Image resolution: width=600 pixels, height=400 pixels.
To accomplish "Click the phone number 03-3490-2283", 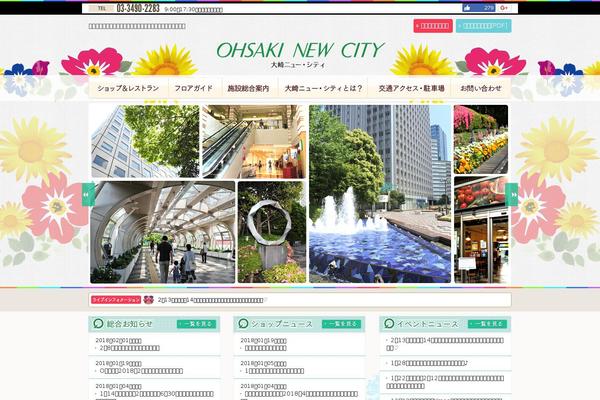I will point(138,8).
